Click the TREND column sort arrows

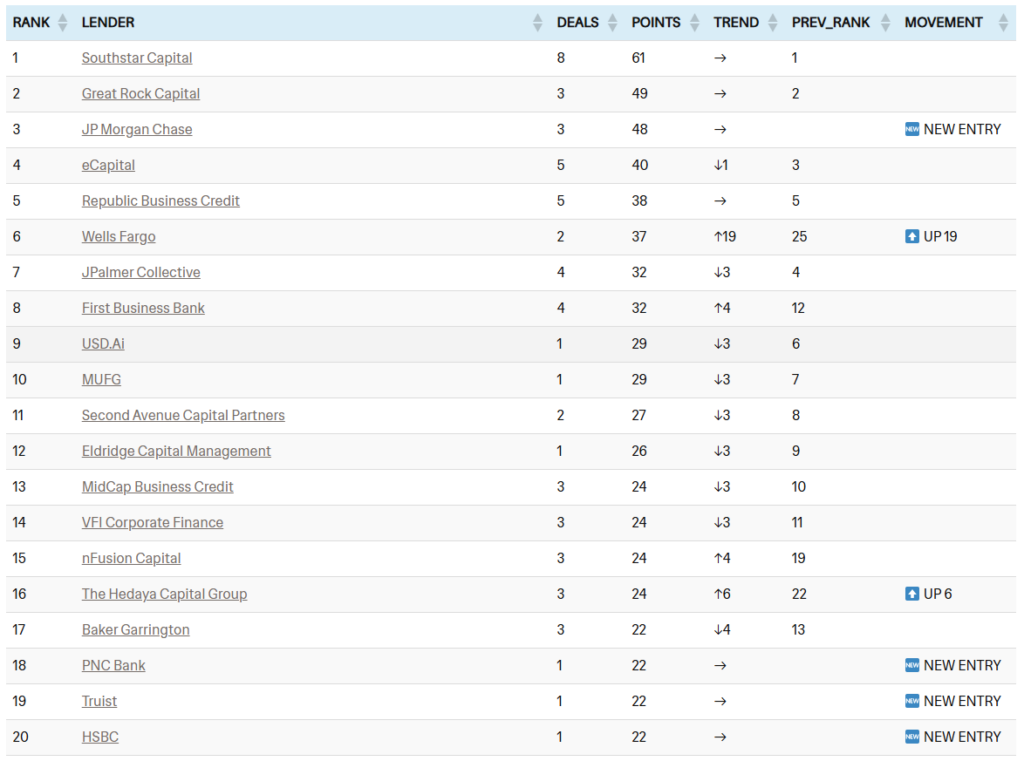click(772, 23)
